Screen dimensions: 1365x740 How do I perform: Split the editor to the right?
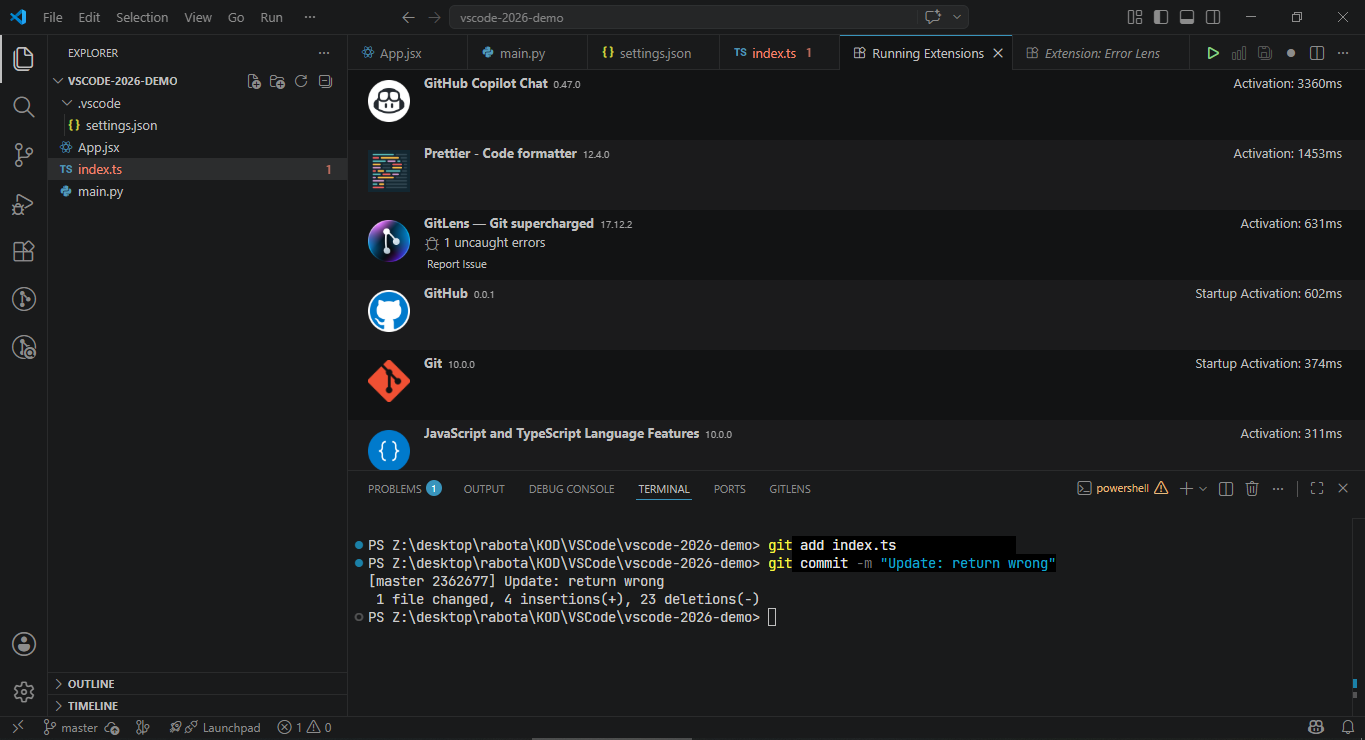point(1317,53)
